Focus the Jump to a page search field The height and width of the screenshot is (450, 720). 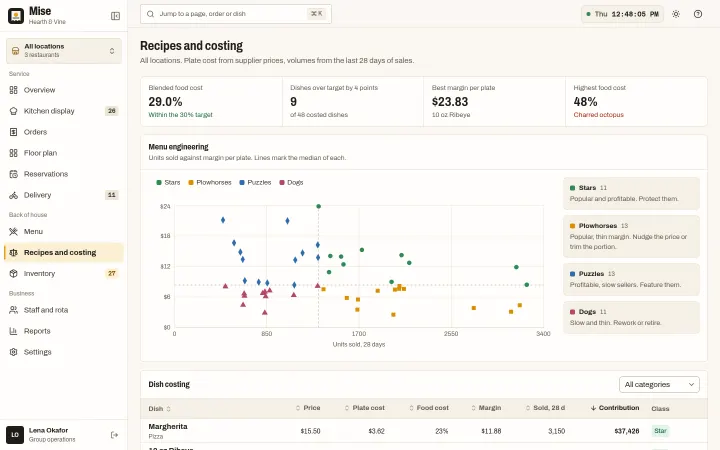pyautogui.click(x=236, y=14)
